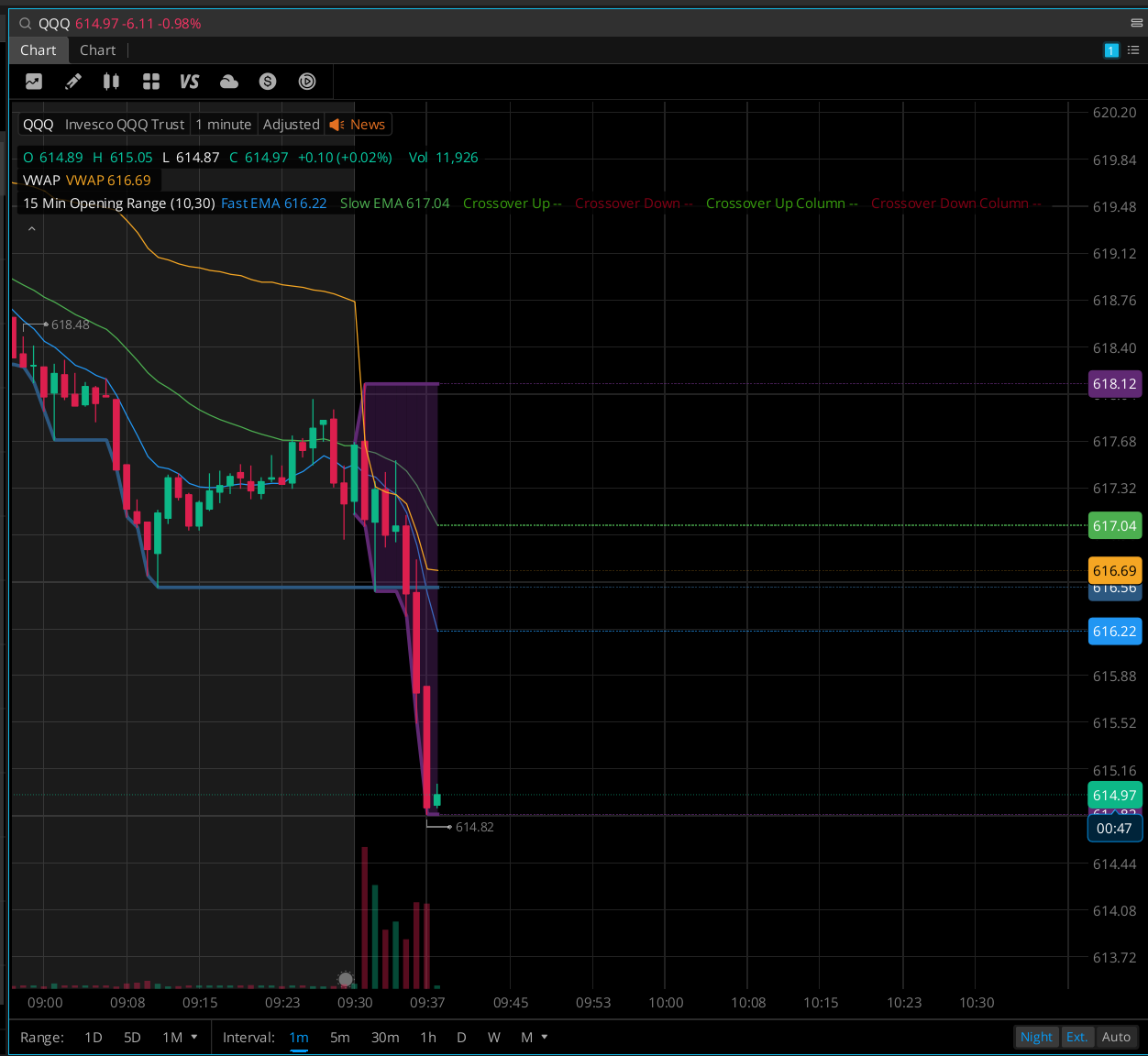Toggle the Auto scale button
This screenshot has height=1056, width=1148.
click(x=1116, y=1037)
